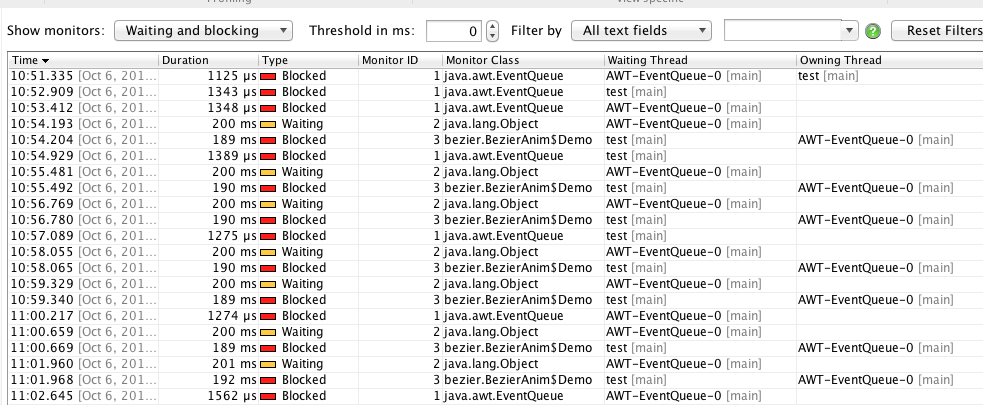Open the Show monitors dropdown
This screenshot has width=983, height=405.
(x=203, y=30)
